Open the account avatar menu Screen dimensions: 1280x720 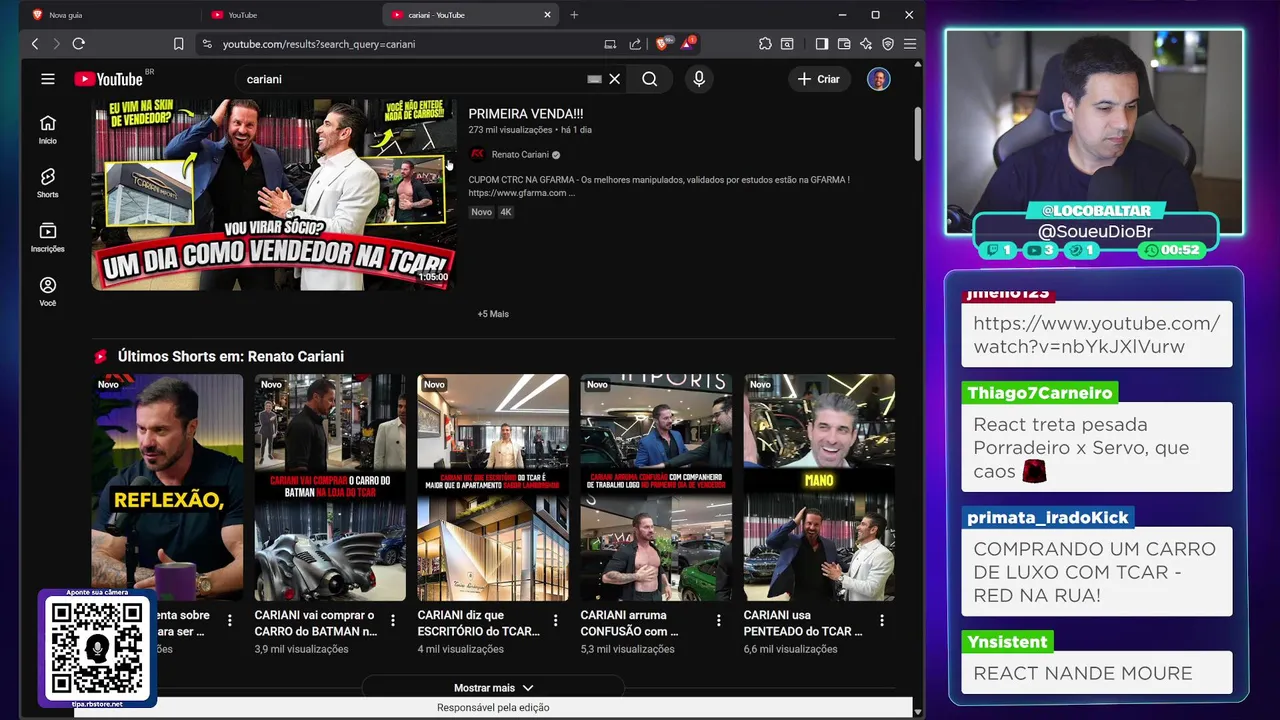(879, 79)
